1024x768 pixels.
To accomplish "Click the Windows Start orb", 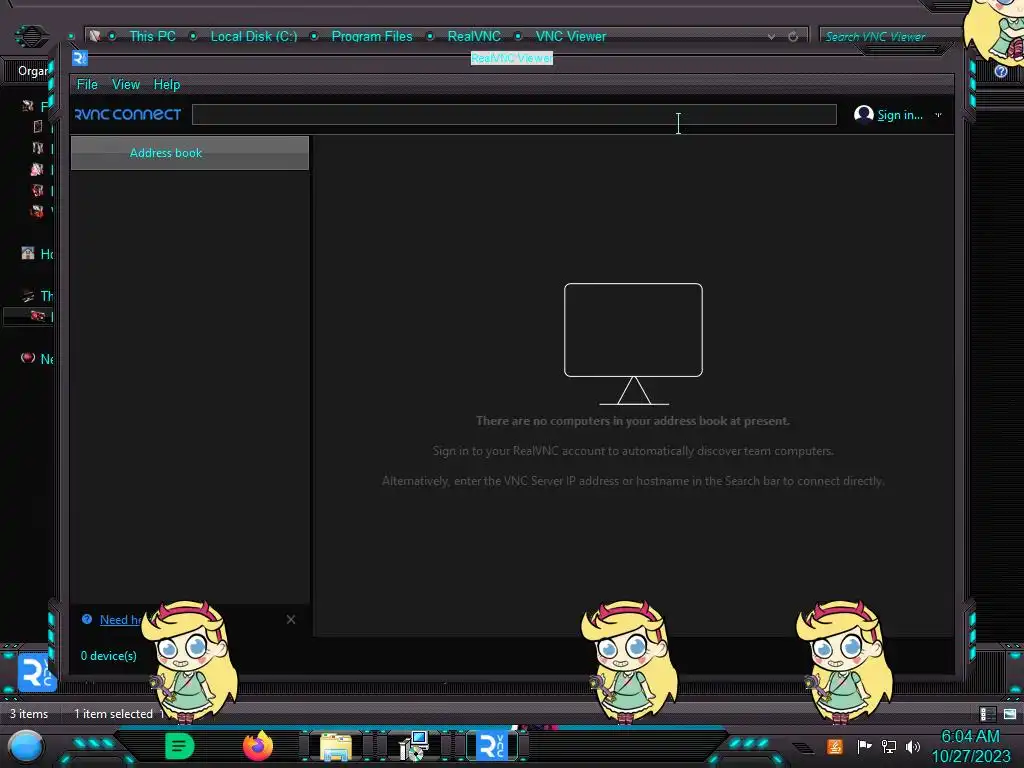I will coord(26,748).
